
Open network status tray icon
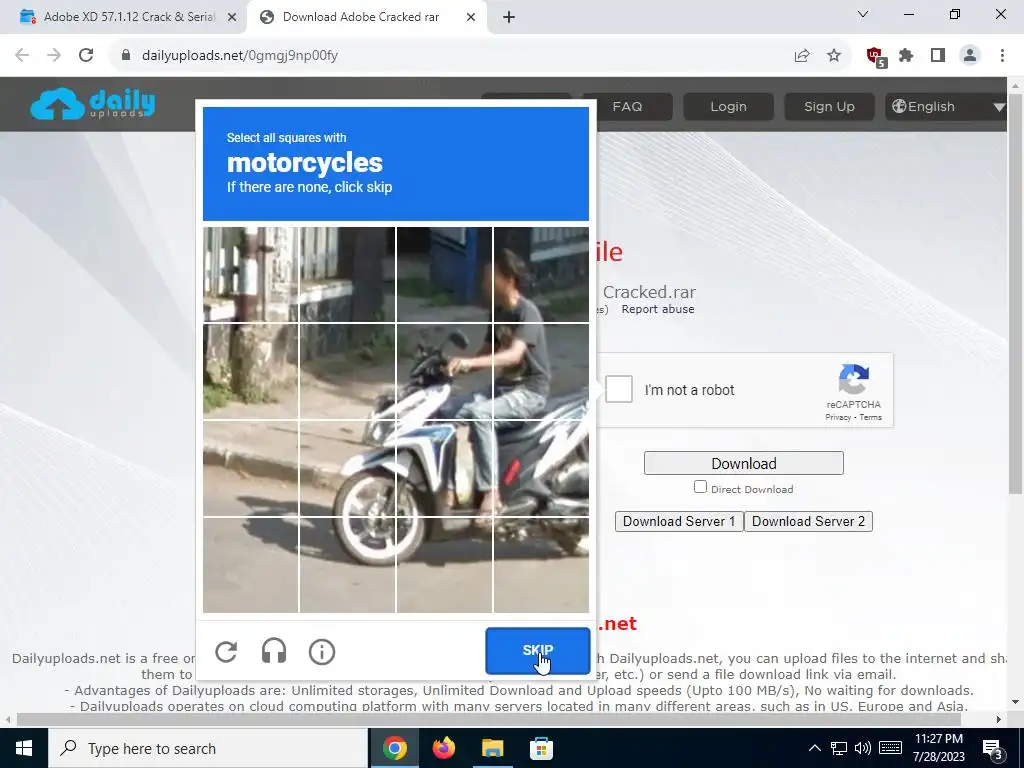coord(839,748)
